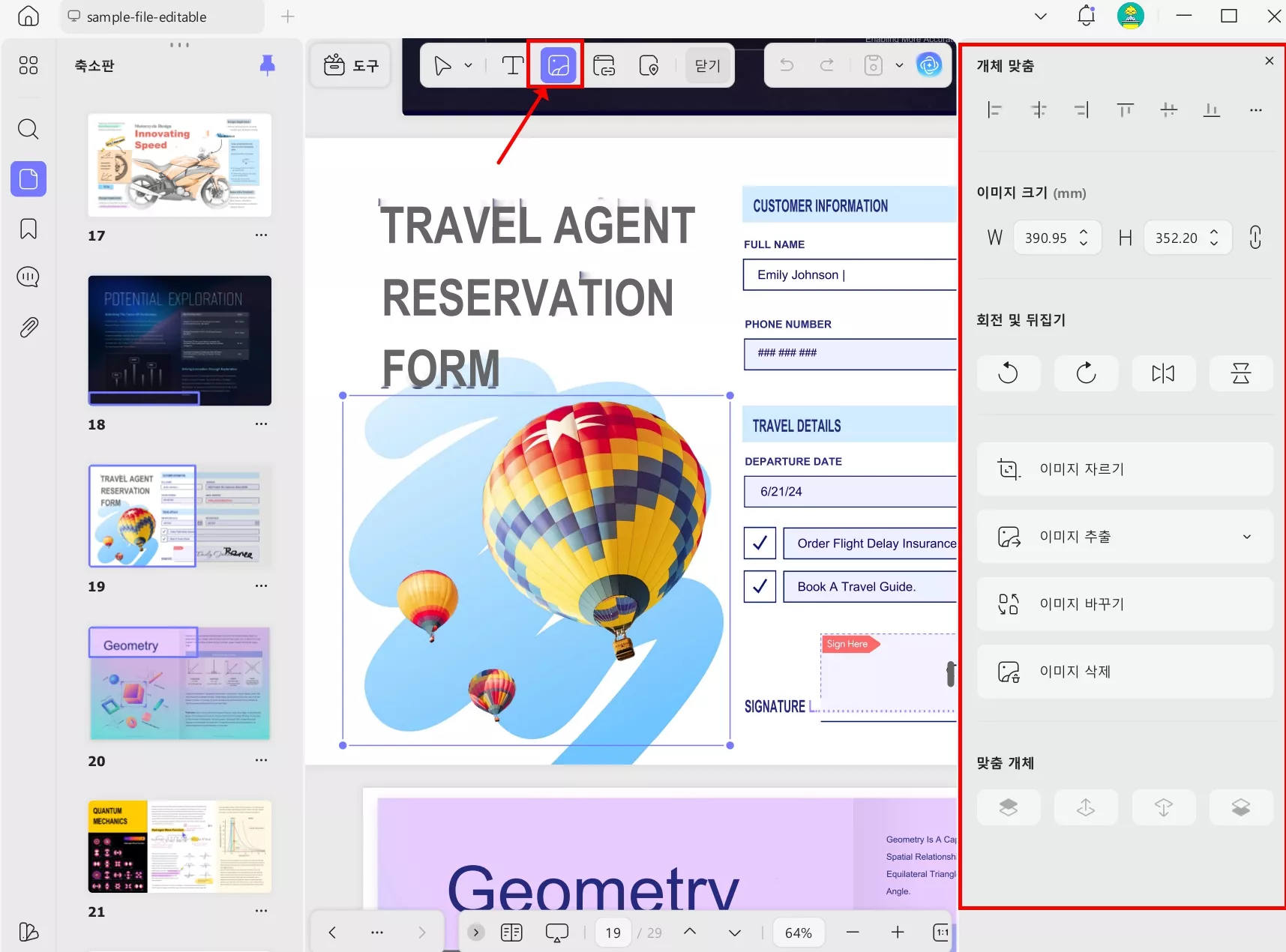Close the 개체 맞춤 panel
The image size is (1286, 952).
click(1269, 61)
